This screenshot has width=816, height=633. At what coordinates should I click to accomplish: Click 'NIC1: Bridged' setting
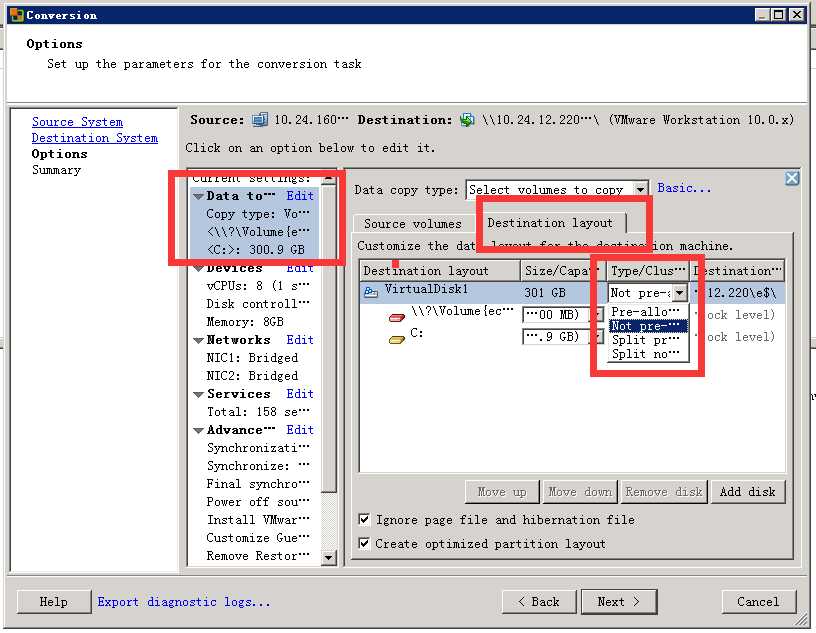252,358
